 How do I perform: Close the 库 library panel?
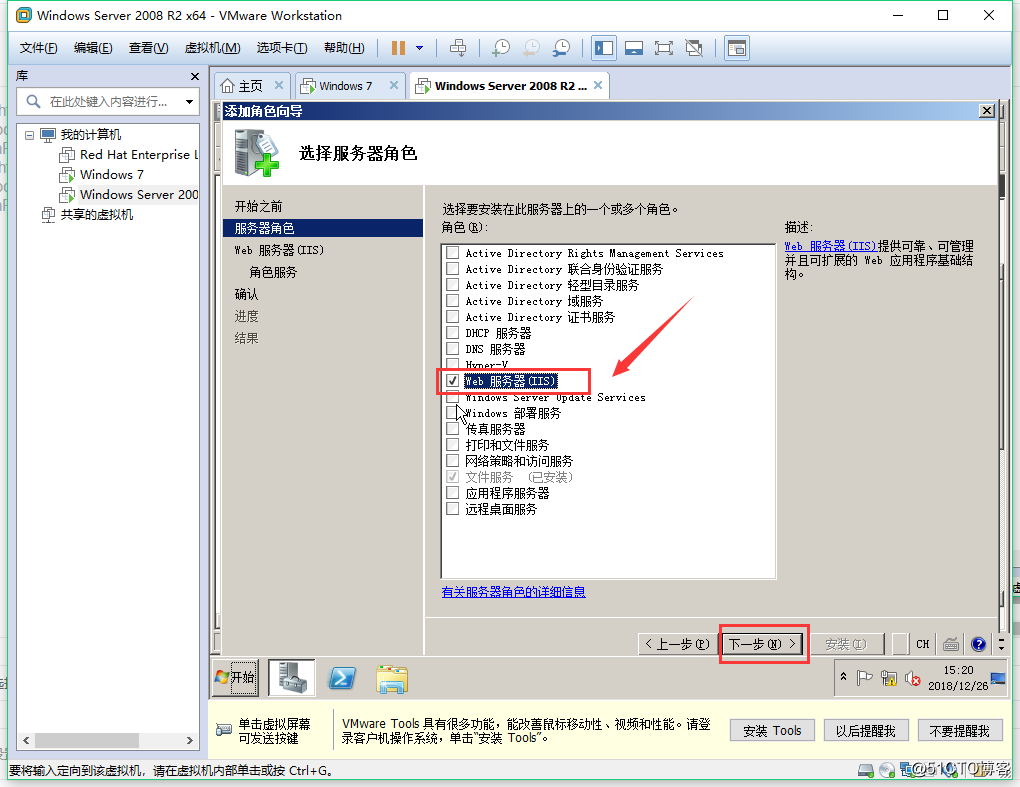195,77
